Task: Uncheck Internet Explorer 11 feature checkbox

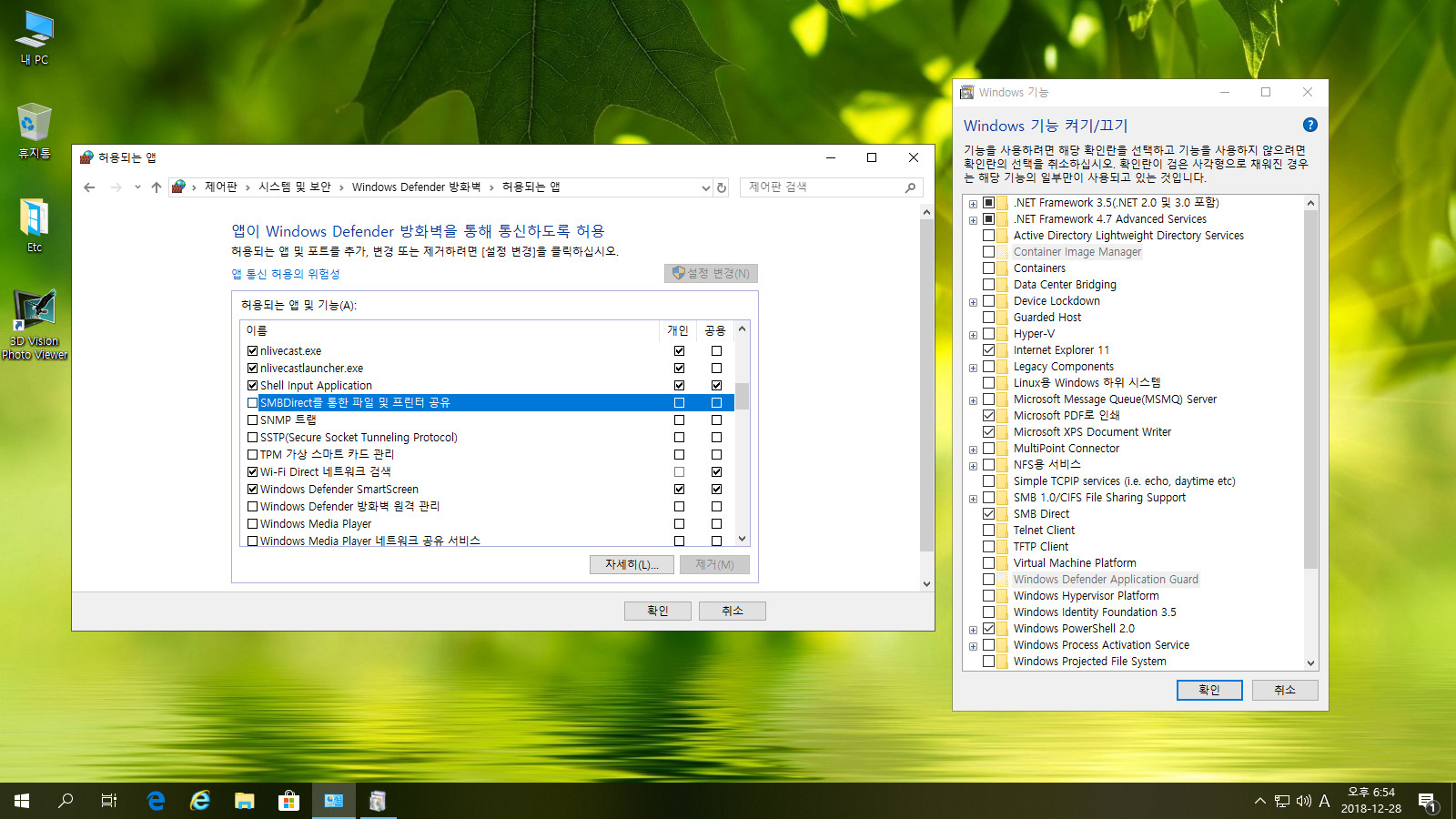Action: pyautogui.click(x=988, y=349)
